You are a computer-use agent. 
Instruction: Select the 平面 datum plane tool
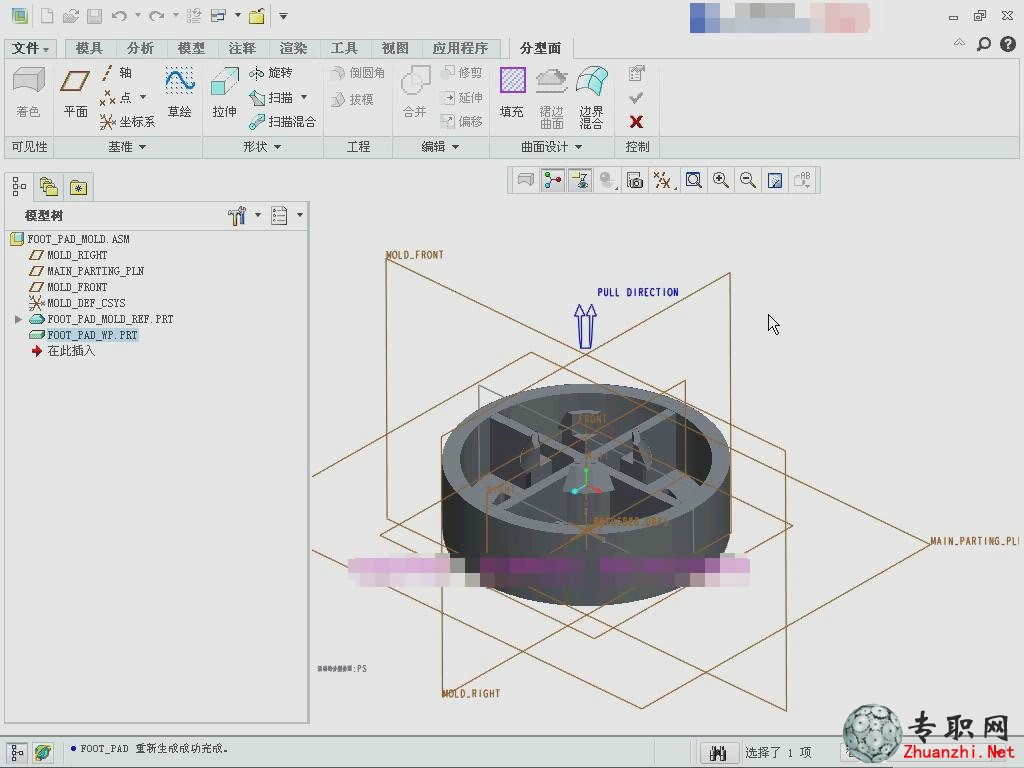[x=75, y=93]
